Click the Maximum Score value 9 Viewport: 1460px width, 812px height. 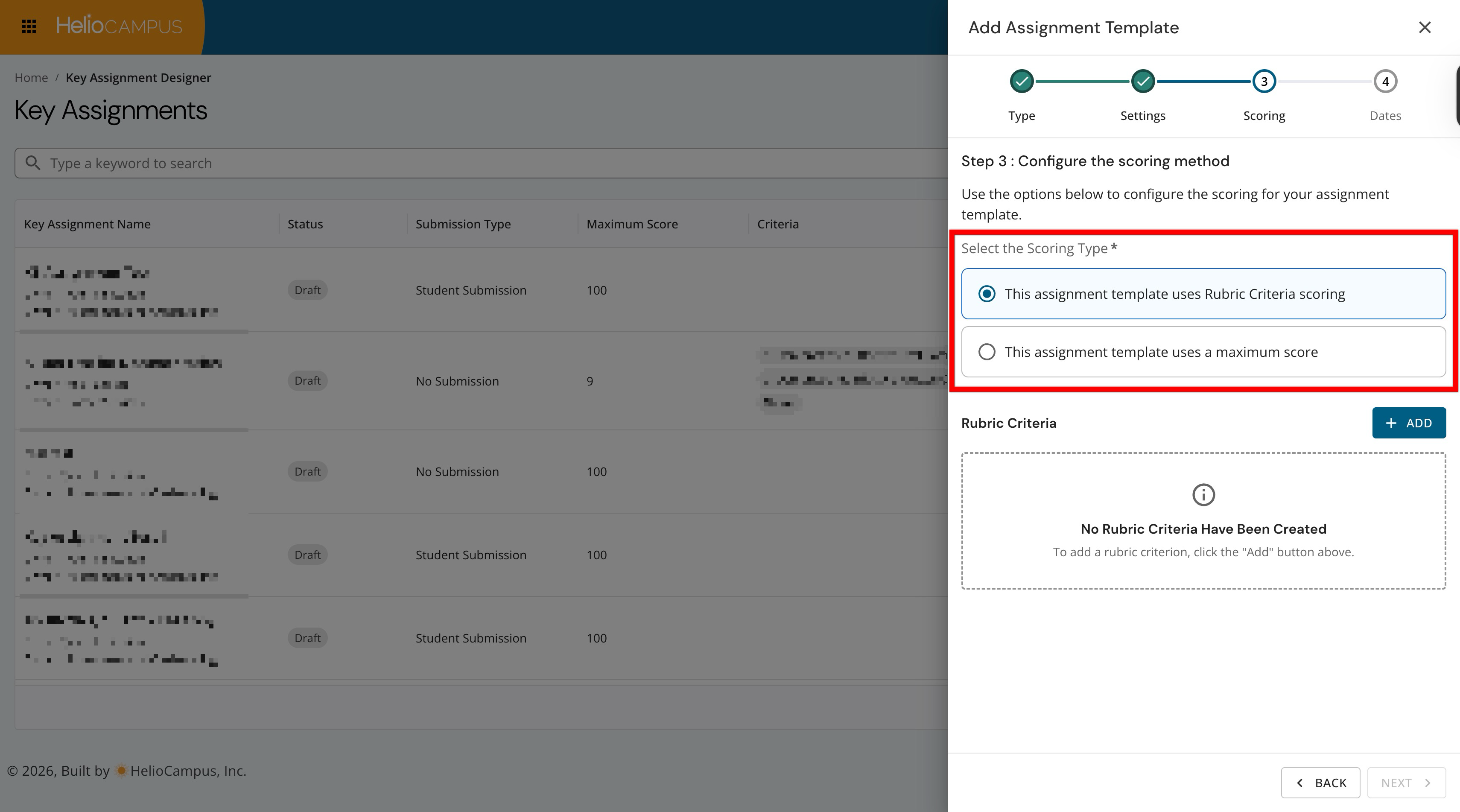[x=590, y=381]
